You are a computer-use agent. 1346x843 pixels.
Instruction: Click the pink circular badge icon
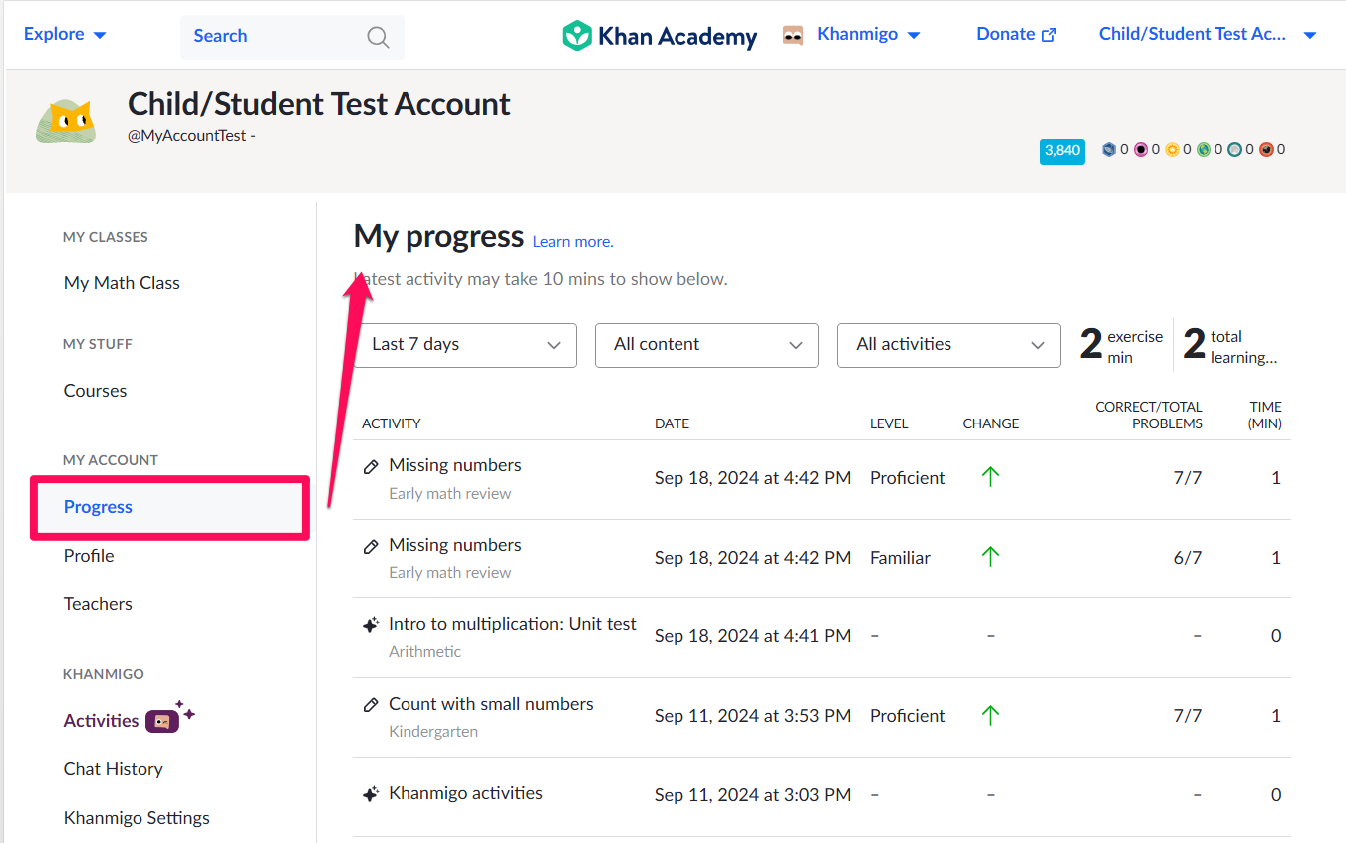pos(1140,150)
